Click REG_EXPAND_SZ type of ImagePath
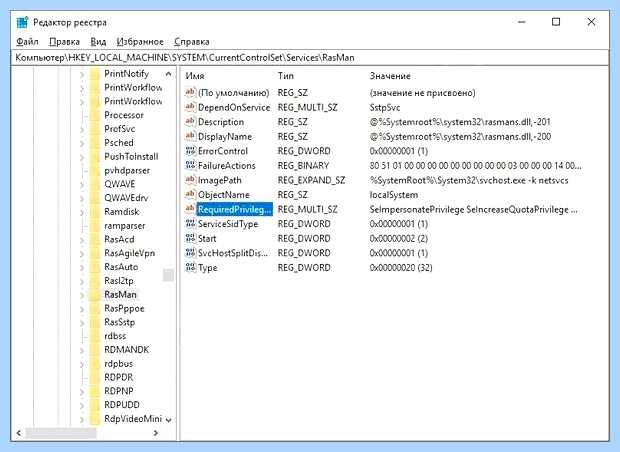 click(x=311, y=180)
